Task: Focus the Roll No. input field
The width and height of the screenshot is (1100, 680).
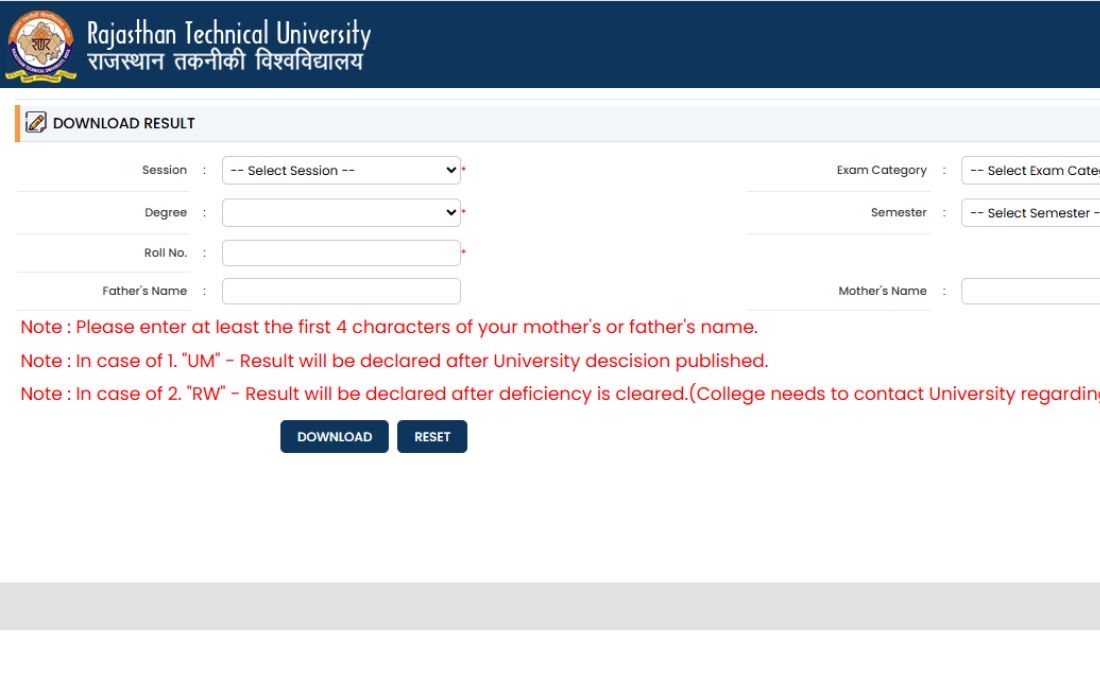Action: [341, 253]
